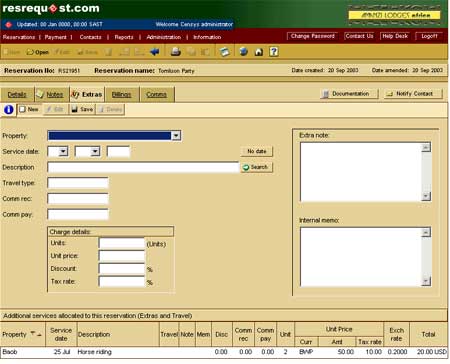
Task: Click the Help Desk button
Action: 395,36
